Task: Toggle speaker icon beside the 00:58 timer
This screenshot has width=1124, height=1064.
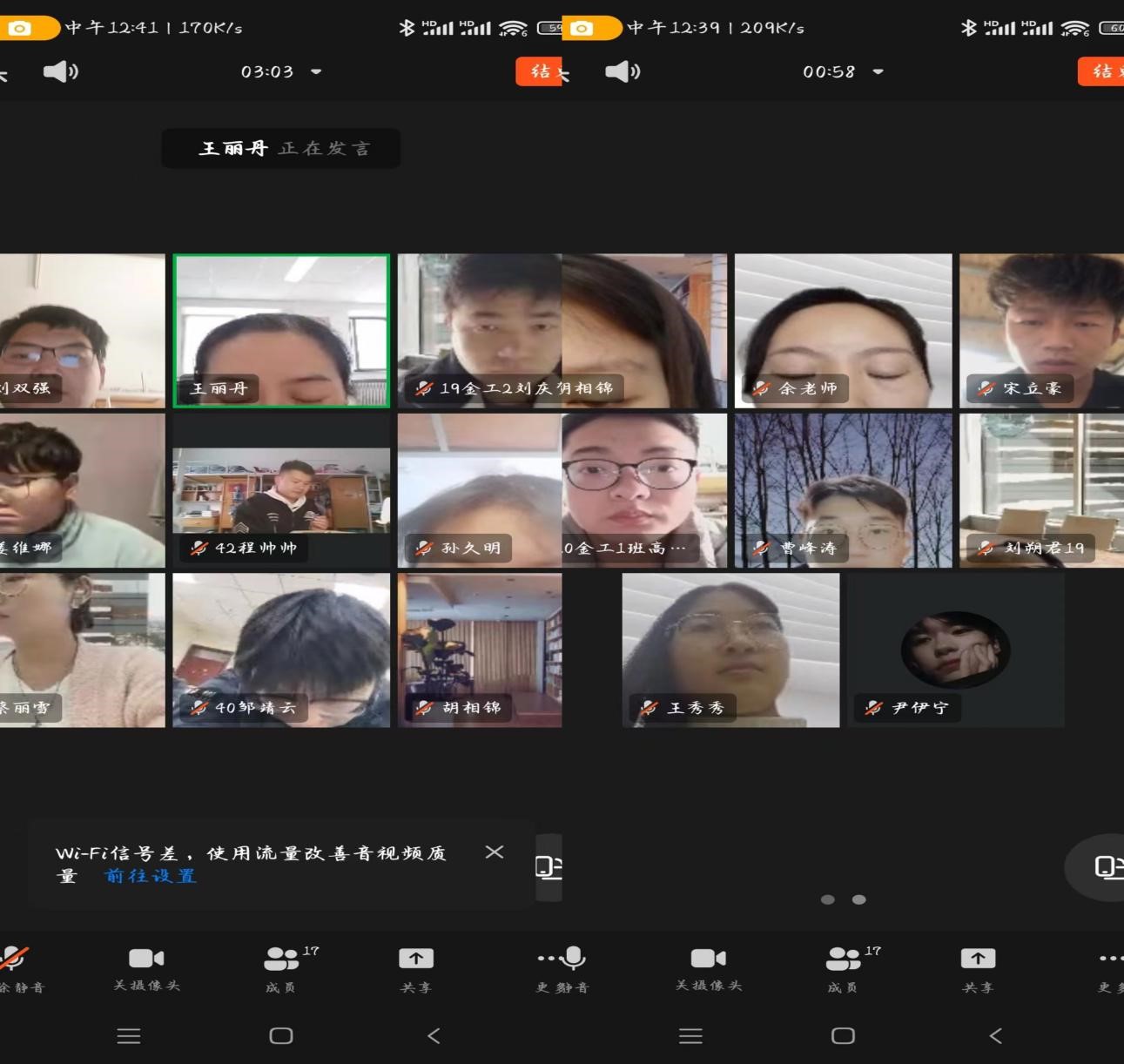Action: (x=623, y=71)
